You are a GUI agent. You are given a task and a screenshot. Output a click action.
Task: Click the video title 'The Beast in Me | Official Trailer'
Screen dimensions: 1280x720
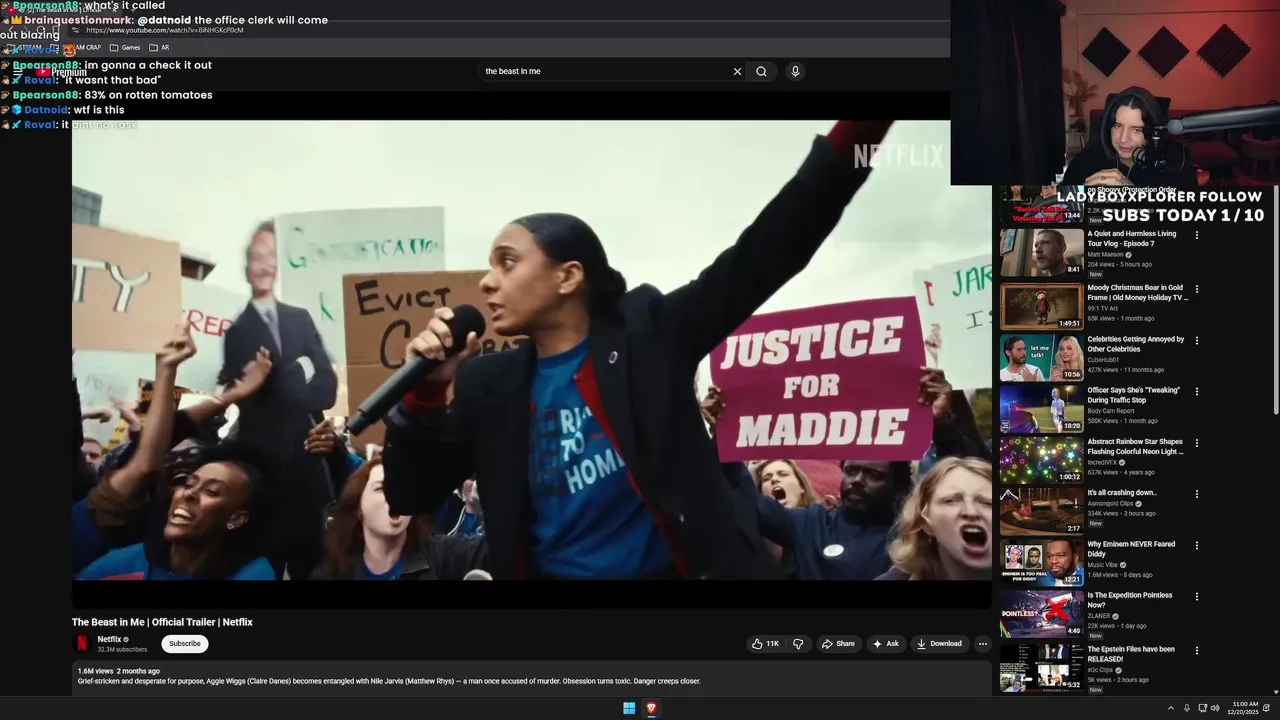[x=162, y=622]
